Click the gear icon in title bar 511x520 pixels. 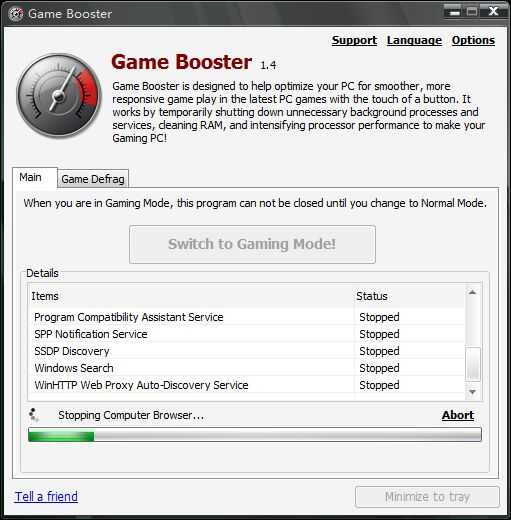[15, 14]
